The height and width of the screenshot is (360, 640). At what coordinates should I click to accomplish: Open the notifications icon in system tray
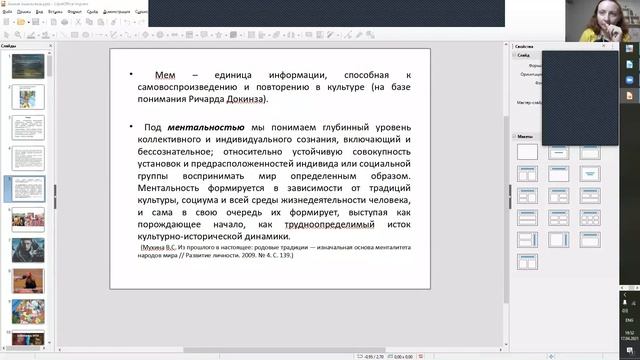tap(629, 351)
